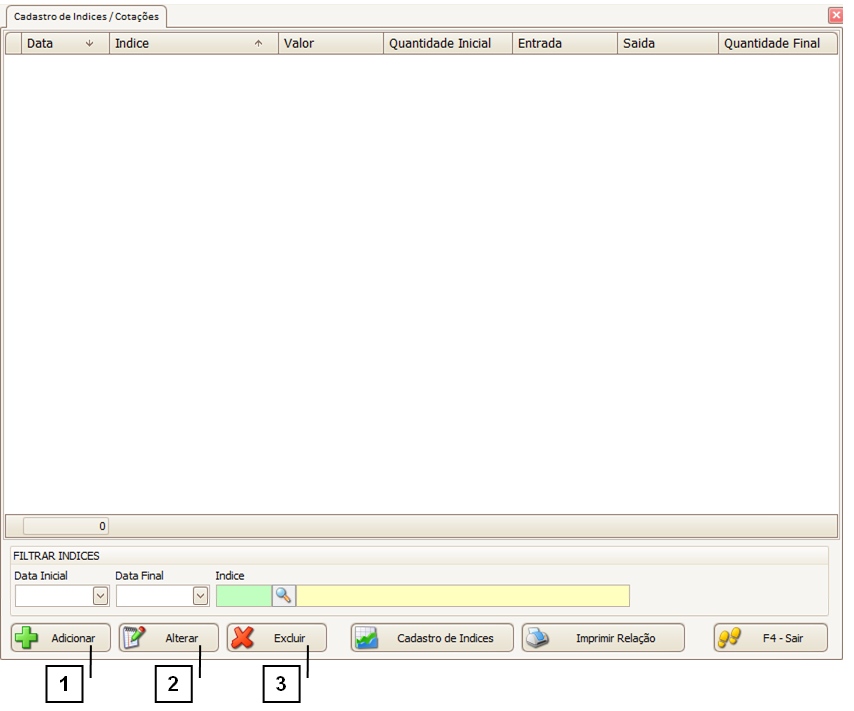Close the Cadastro de Indices window
The width and height of the screenshot is (854, 711).
[x=835, y=16]
